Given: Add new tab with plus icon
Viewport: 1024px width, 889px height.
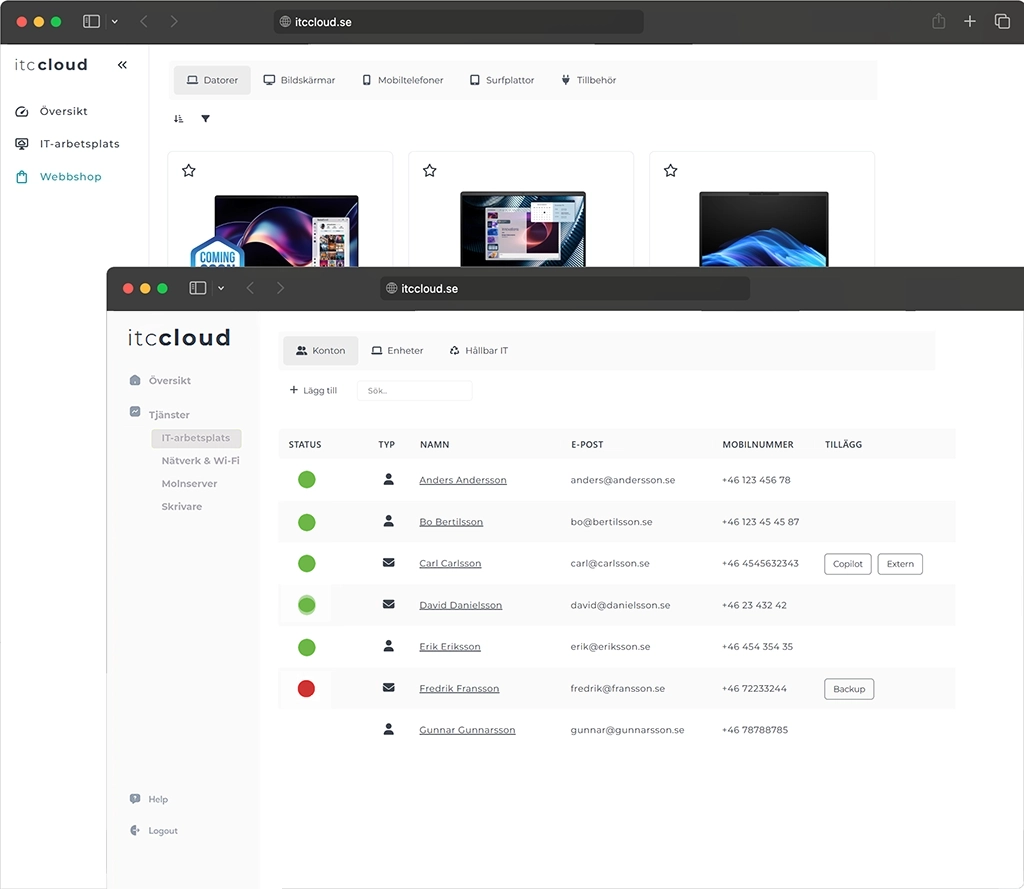Looking at the screenshot, I should point(969,21).
